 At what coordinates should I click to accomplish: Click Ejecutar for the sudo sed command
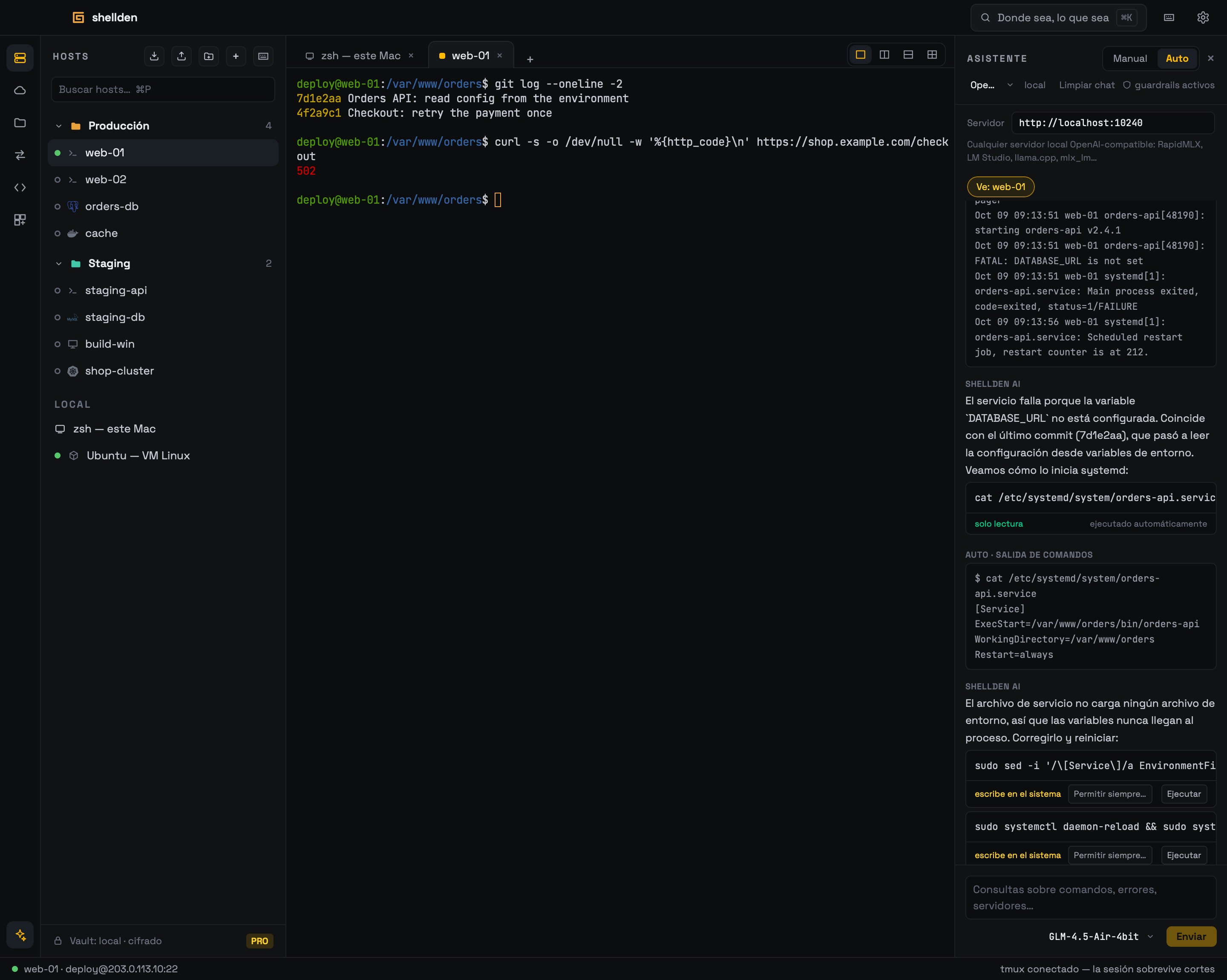tap(1184, 794)
